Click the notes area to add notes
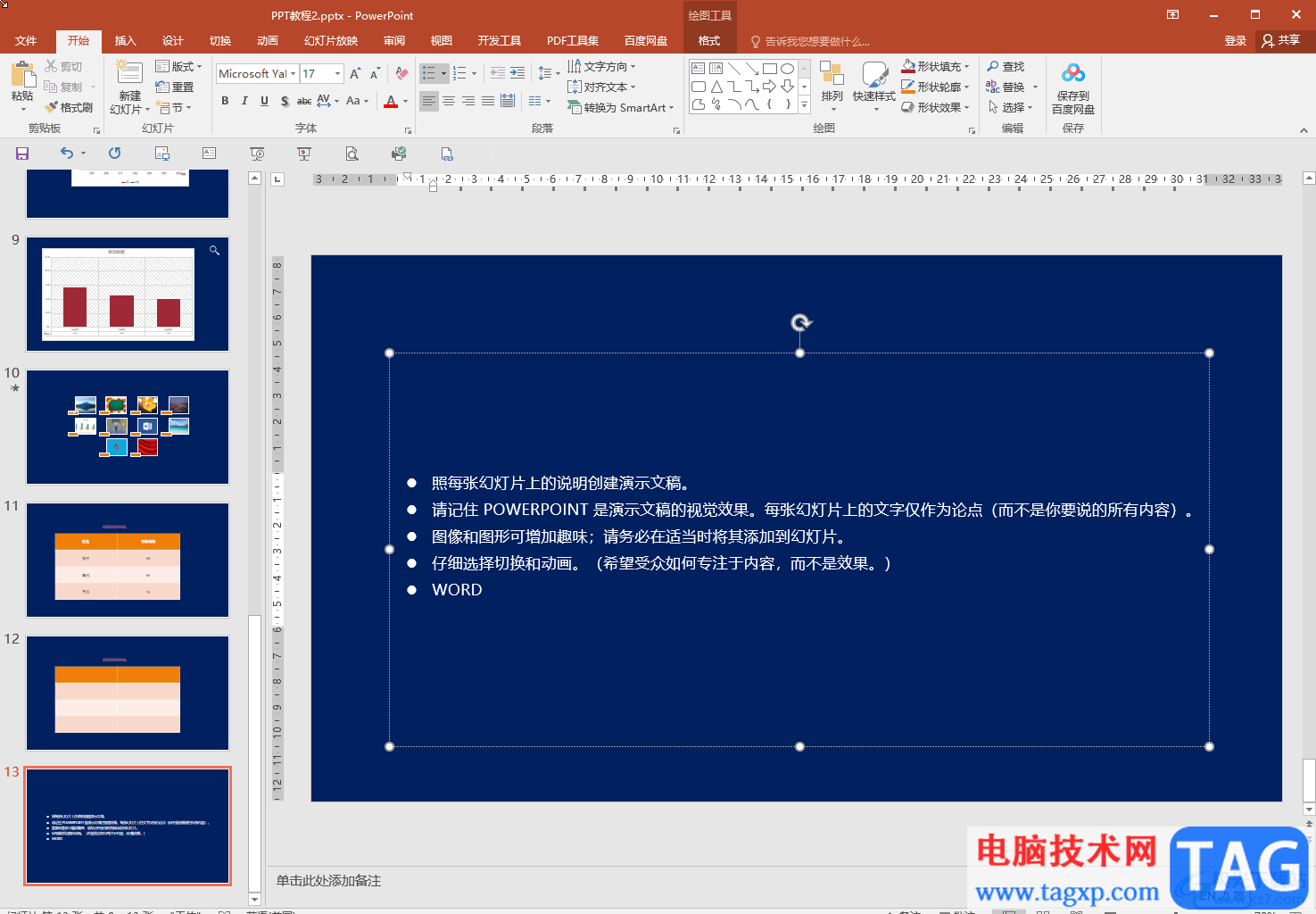 pyautogui.click(x=328, y=880)
